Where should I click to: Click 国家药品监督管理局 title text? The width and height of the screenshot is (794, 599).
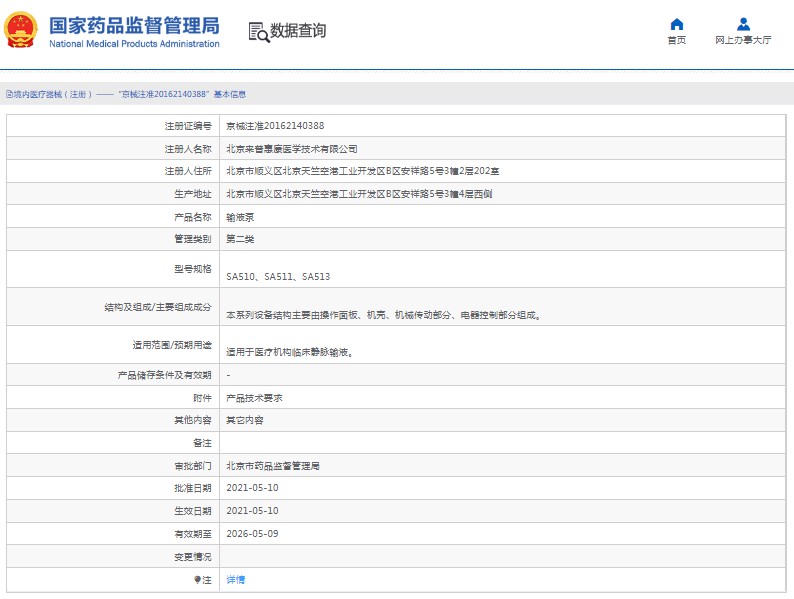[x=134, y=25]
